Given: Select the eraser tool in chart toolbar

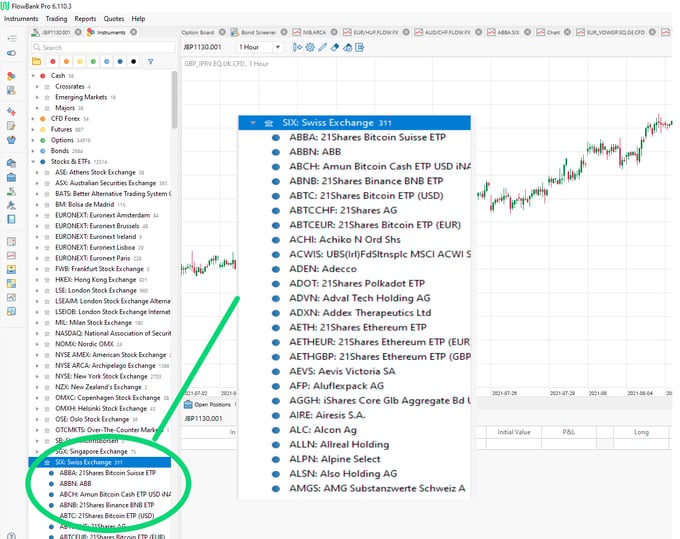Looking at the screenshot, I should tap(334, 47).
